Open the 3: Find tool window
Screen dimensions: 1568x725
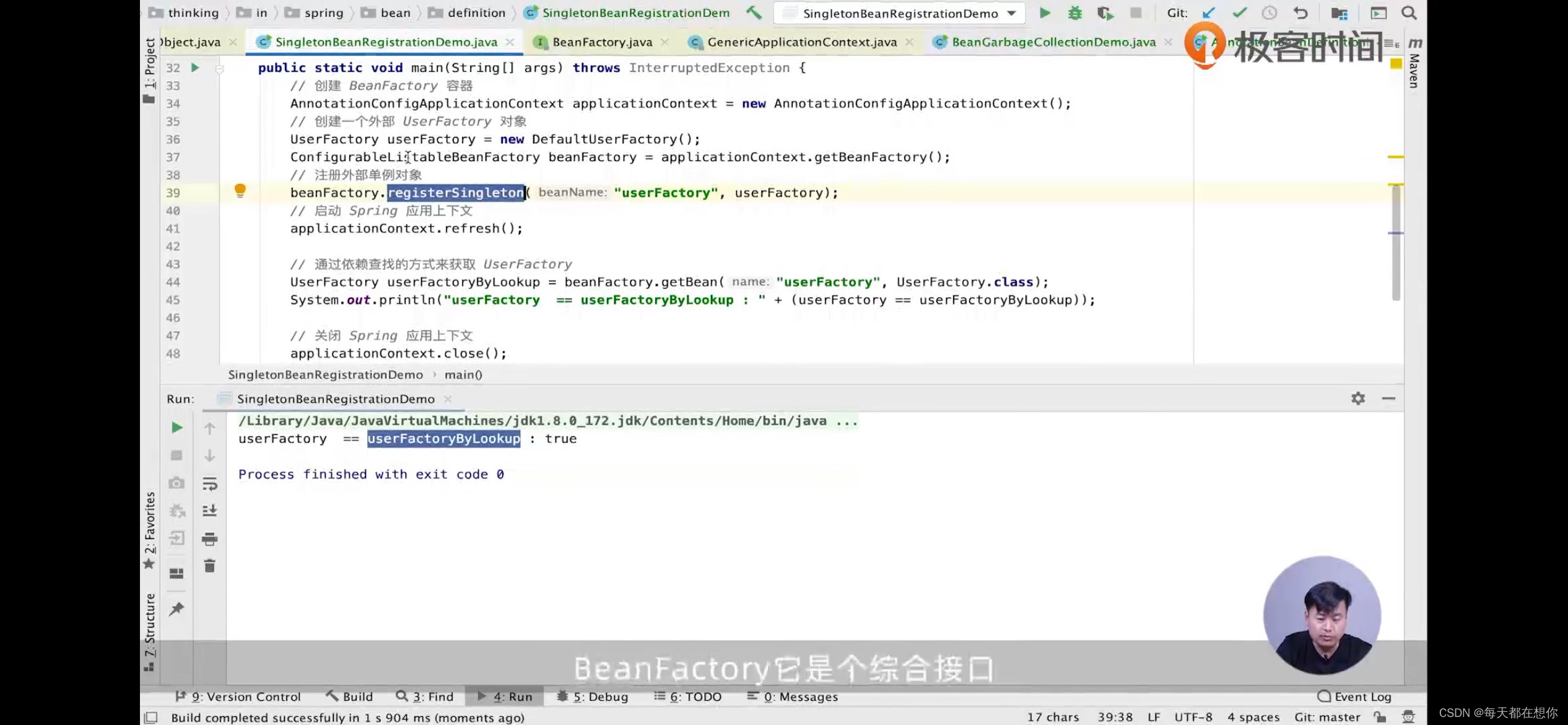[x=424, y=696]
